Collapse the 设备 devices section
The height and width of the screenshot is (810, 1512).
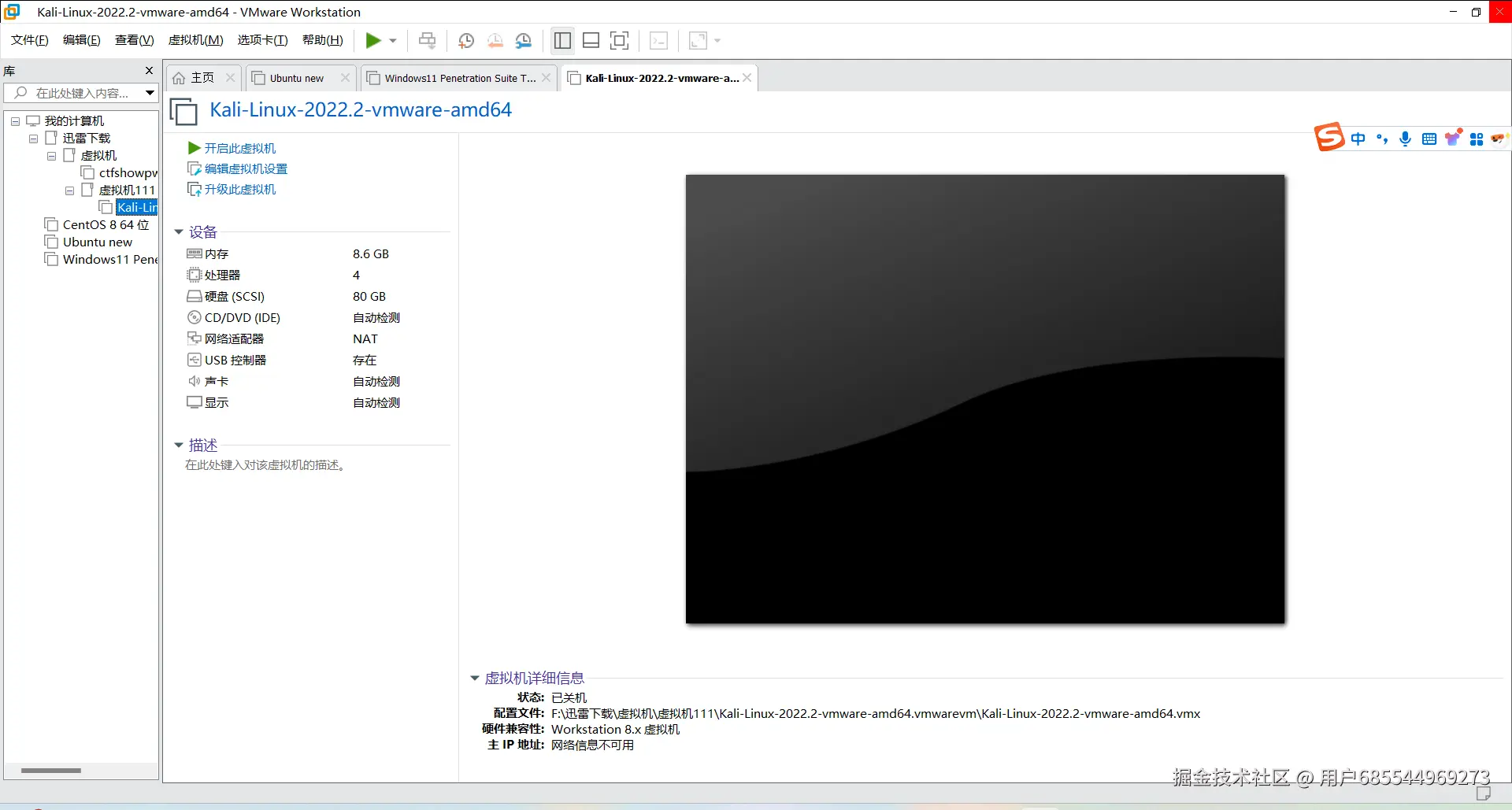click(x=178, y=231)
